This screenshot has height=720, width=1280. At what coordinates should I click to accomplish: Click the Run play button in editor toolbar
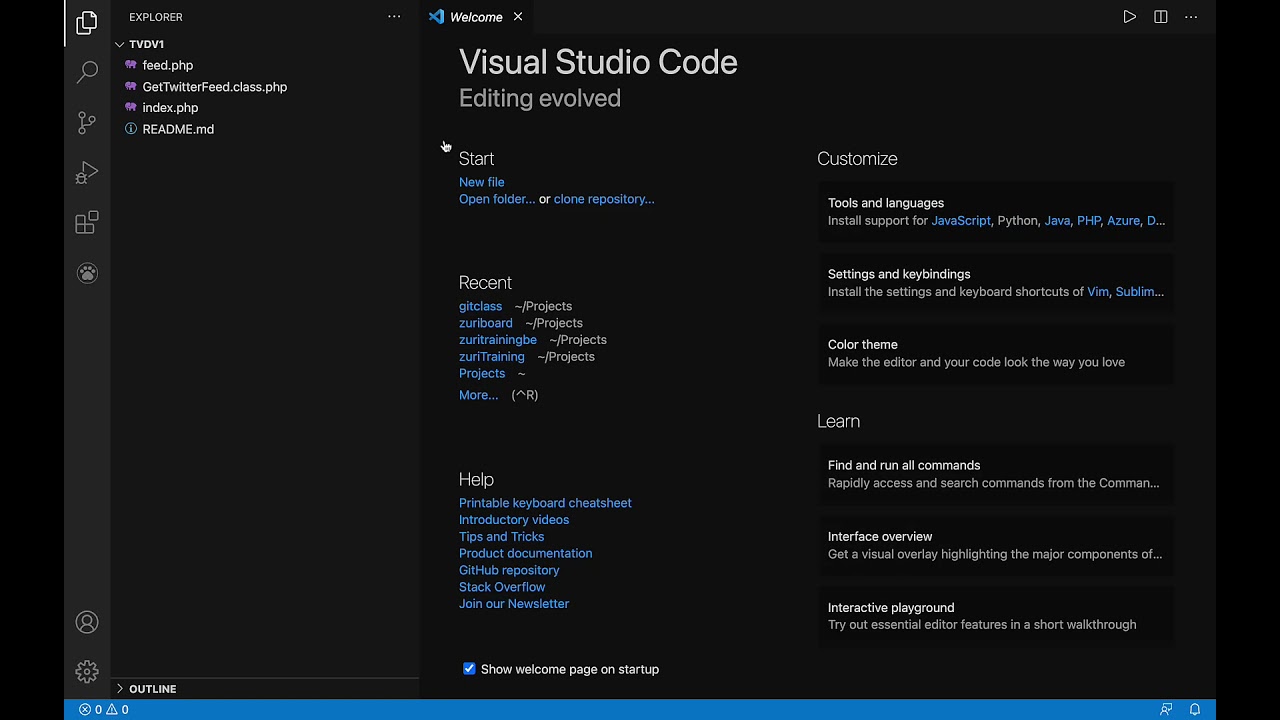(x=1129, y=17)
